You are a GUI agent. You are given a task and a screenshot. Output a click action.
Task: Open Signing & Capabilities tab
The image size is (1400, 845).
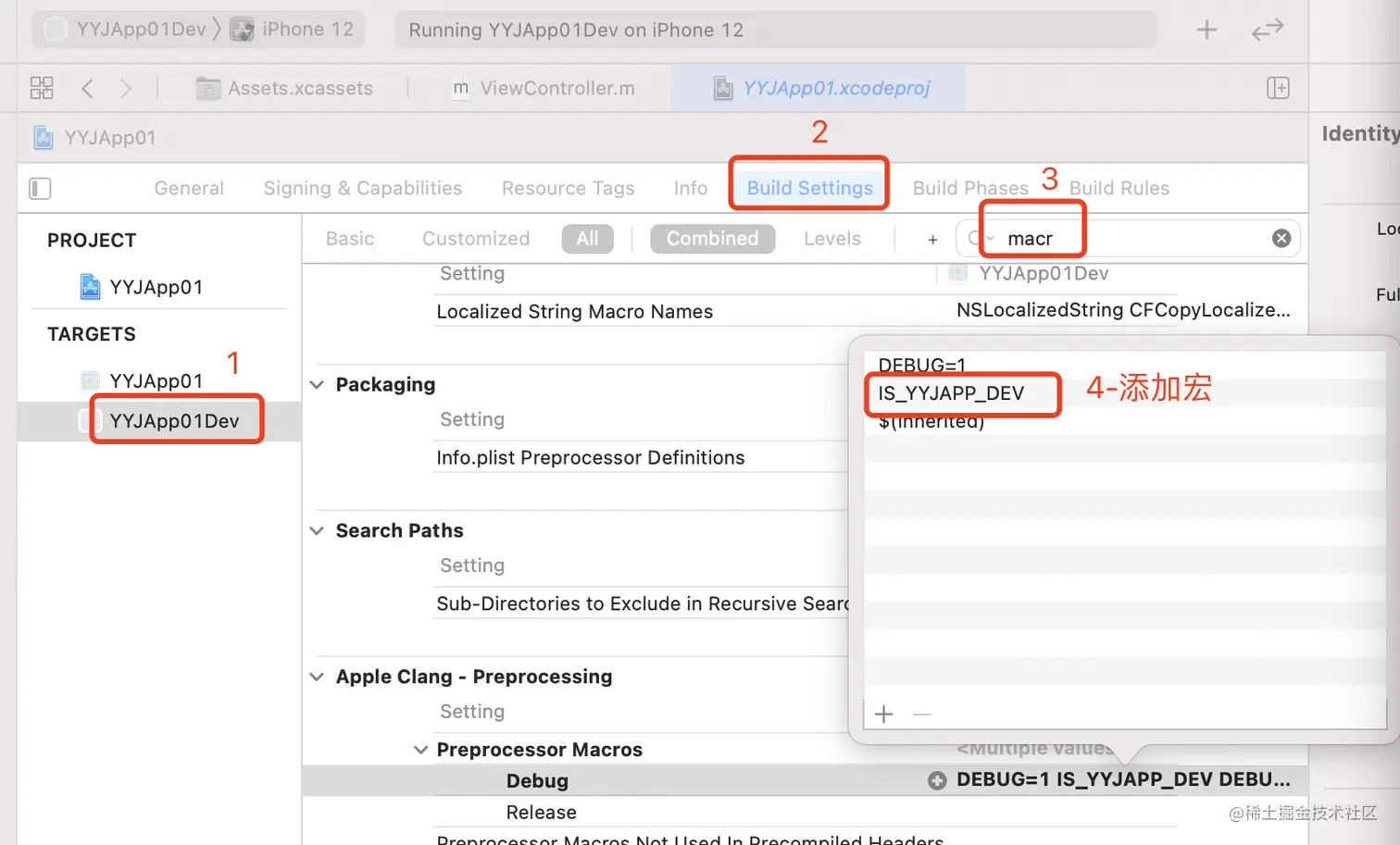click(363, 188)
